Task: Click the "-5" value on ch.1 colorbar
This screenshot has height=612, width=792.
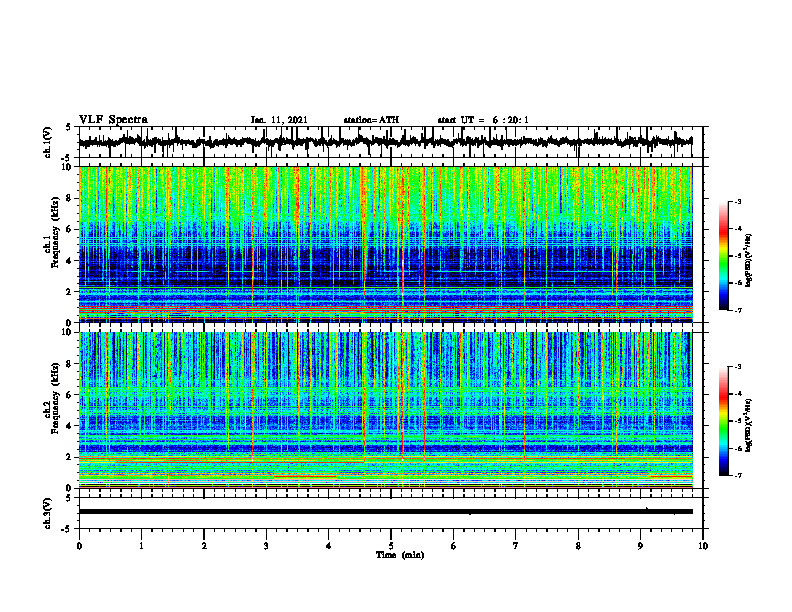Action: pyautogui.click(x=738, y=256)
